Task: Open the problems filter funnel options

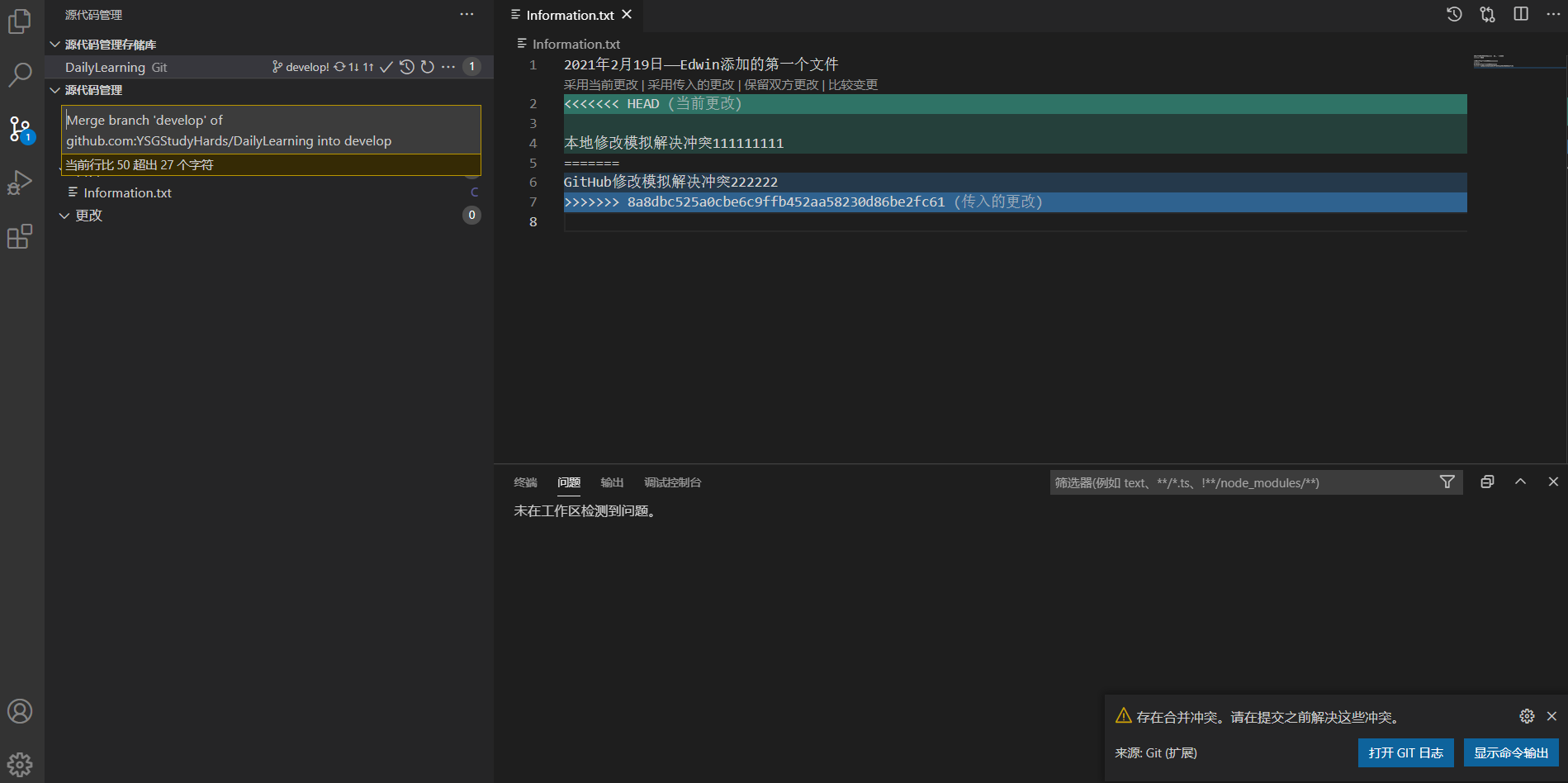Action: click(x=1447, y=482)
